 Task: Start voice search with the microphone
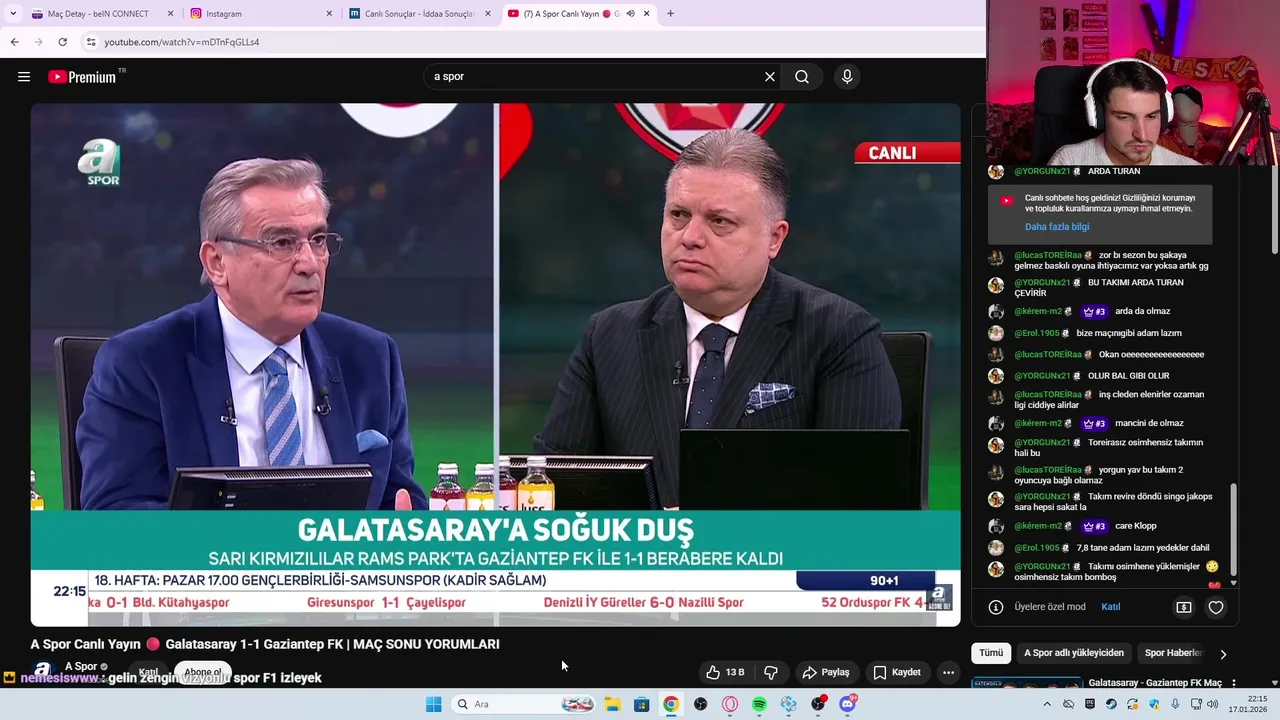847,76
